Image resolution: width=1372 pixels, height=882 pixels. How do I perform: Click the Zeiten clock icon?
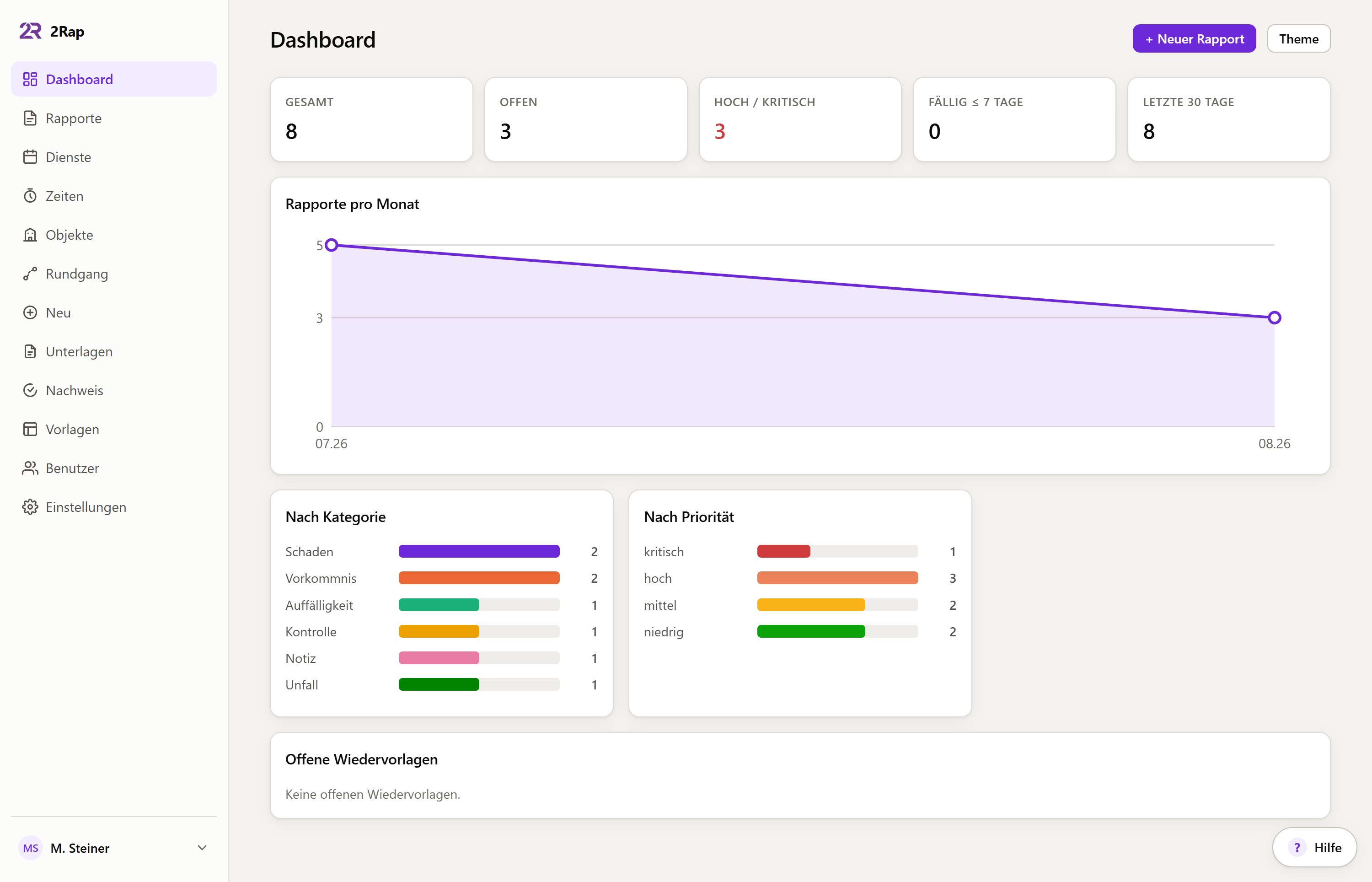click(30, 196)
